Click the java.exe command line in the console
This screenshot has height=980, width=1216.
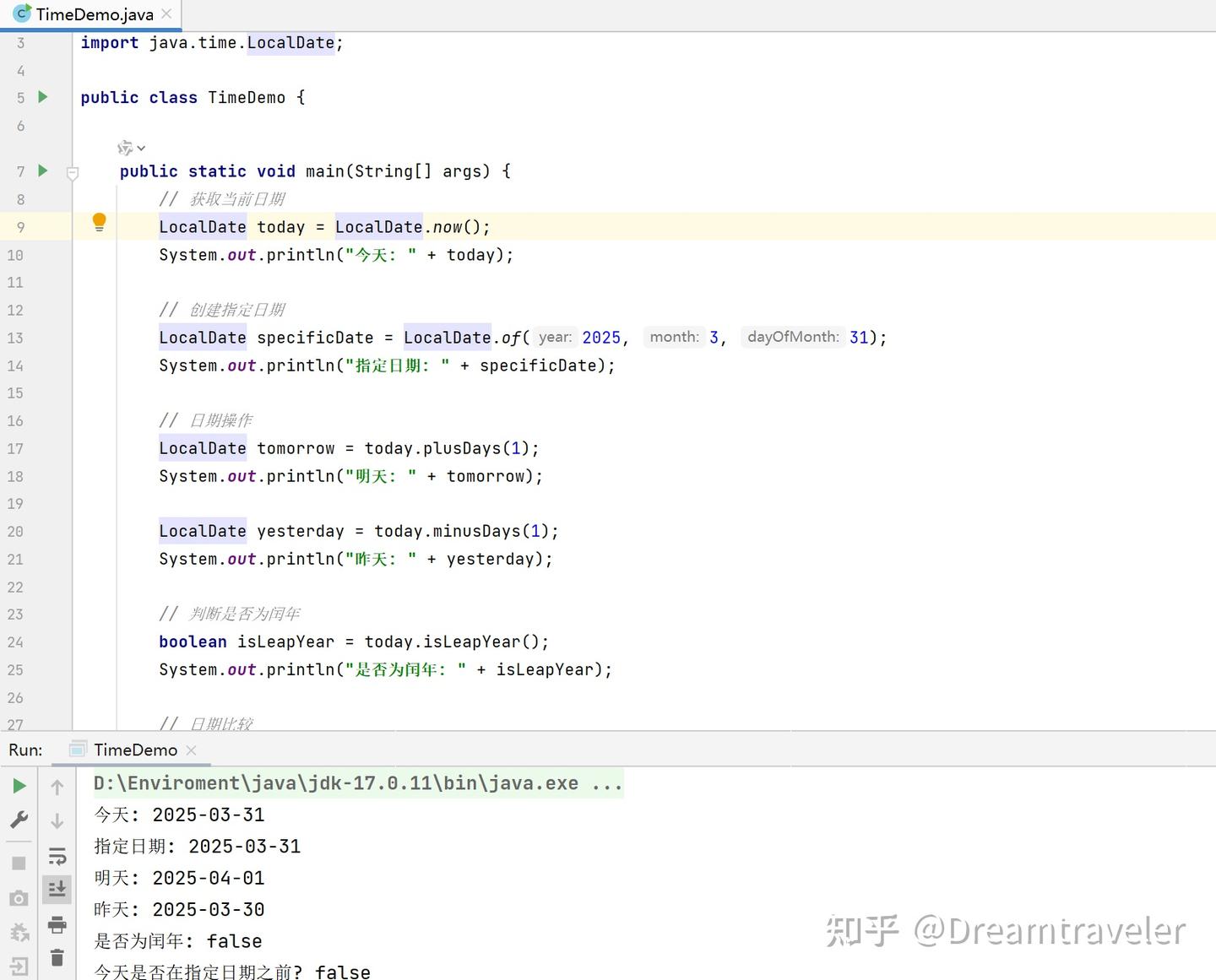[x=358, y=783]
